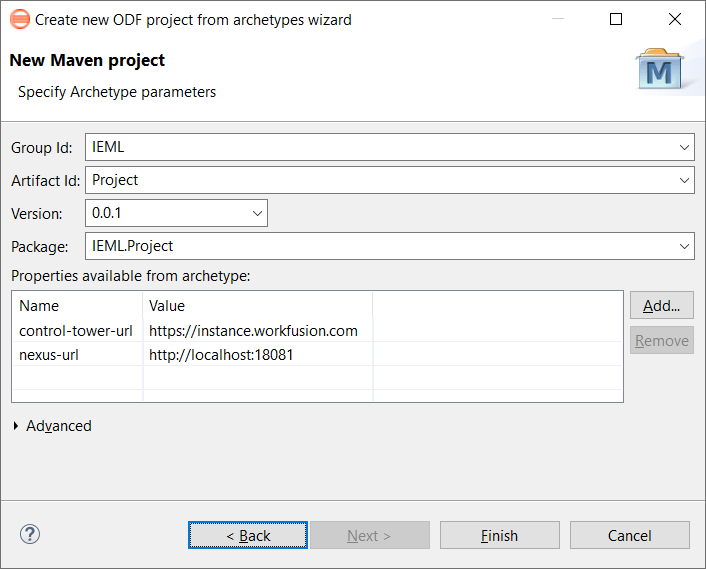Open the Group Id dropdown arrow

pos(684,147)
